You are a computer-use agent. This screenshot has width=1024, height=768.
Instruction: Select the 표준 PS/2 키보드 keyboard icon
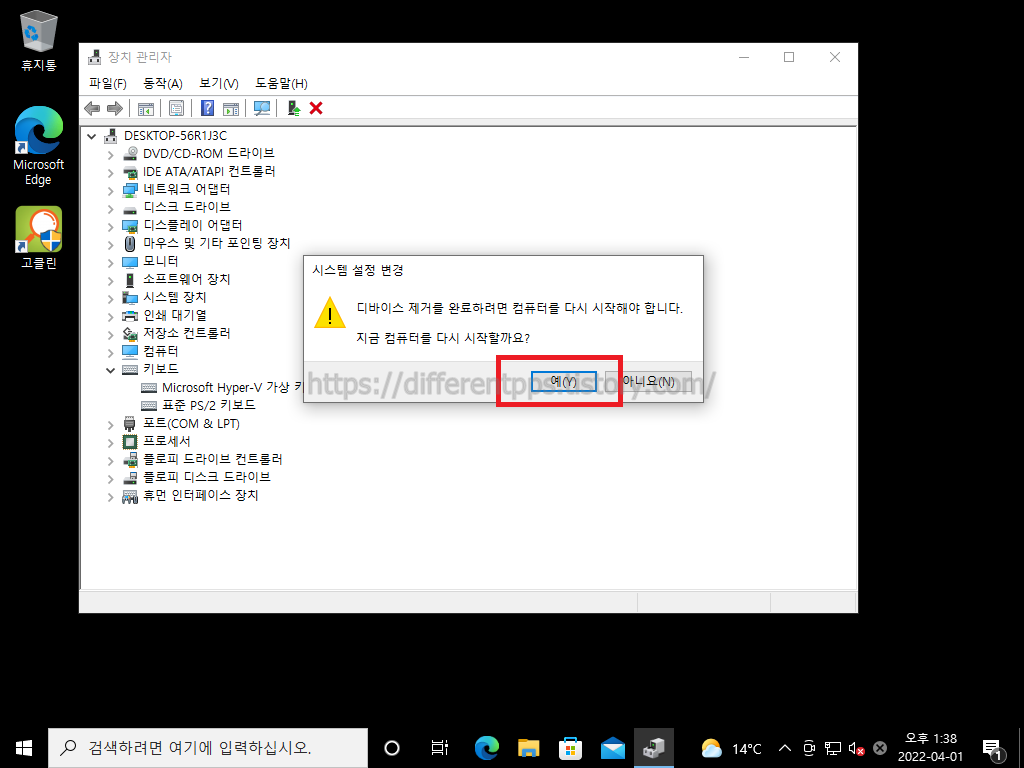pyautogui.click(x=149, y=406)
